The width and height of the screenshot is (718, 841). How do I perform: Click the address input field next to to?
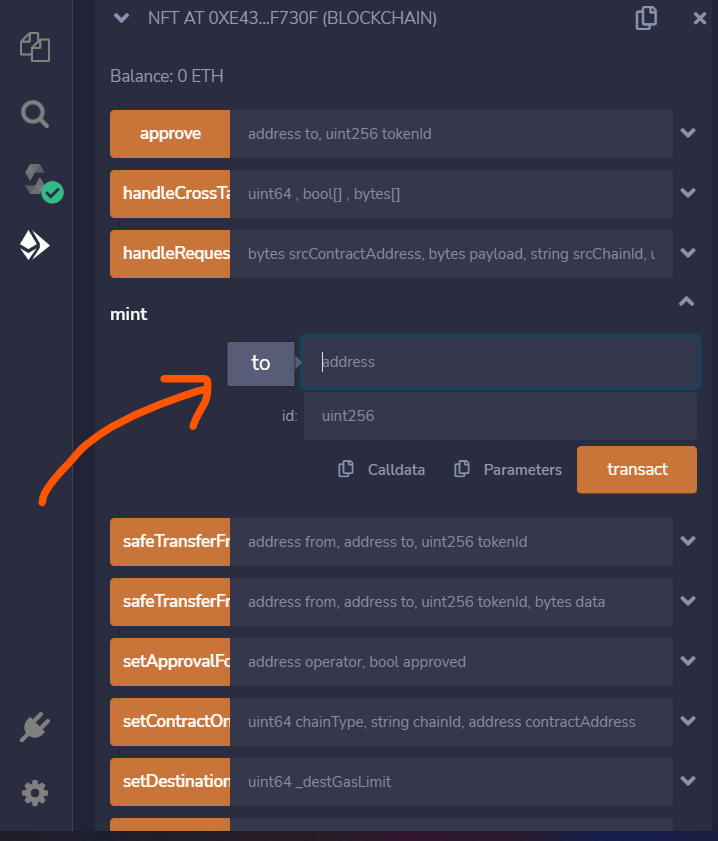[498, 362]
